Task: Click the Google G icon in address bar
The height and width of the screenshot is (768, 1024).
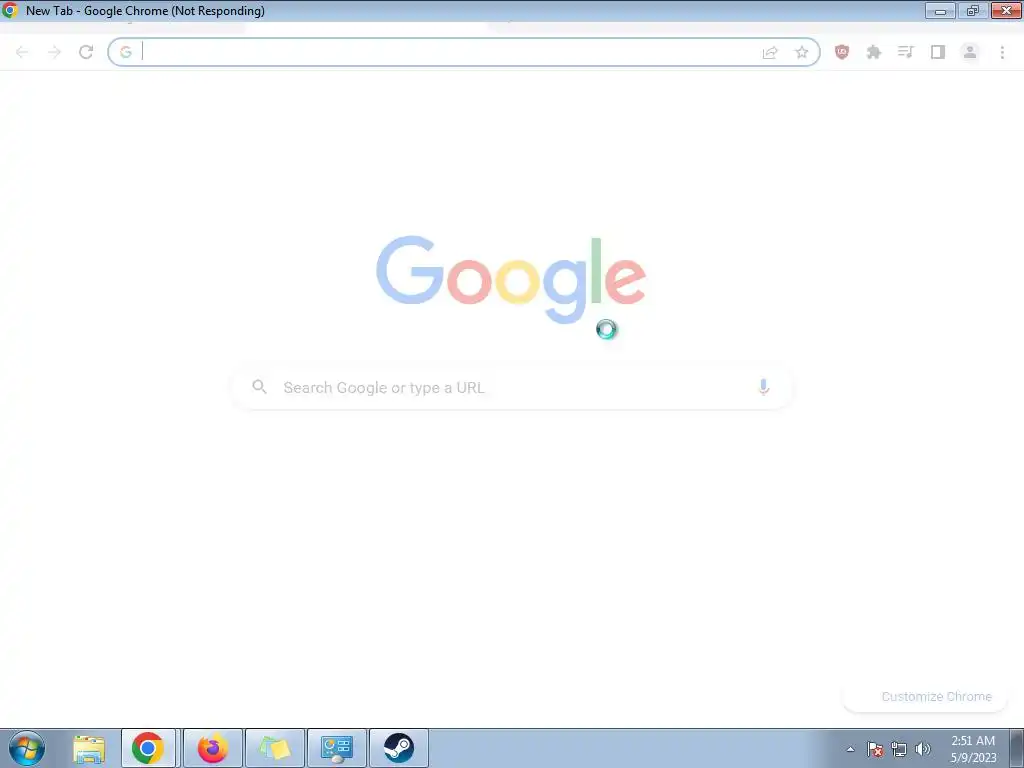Action: tap(126, 52)
